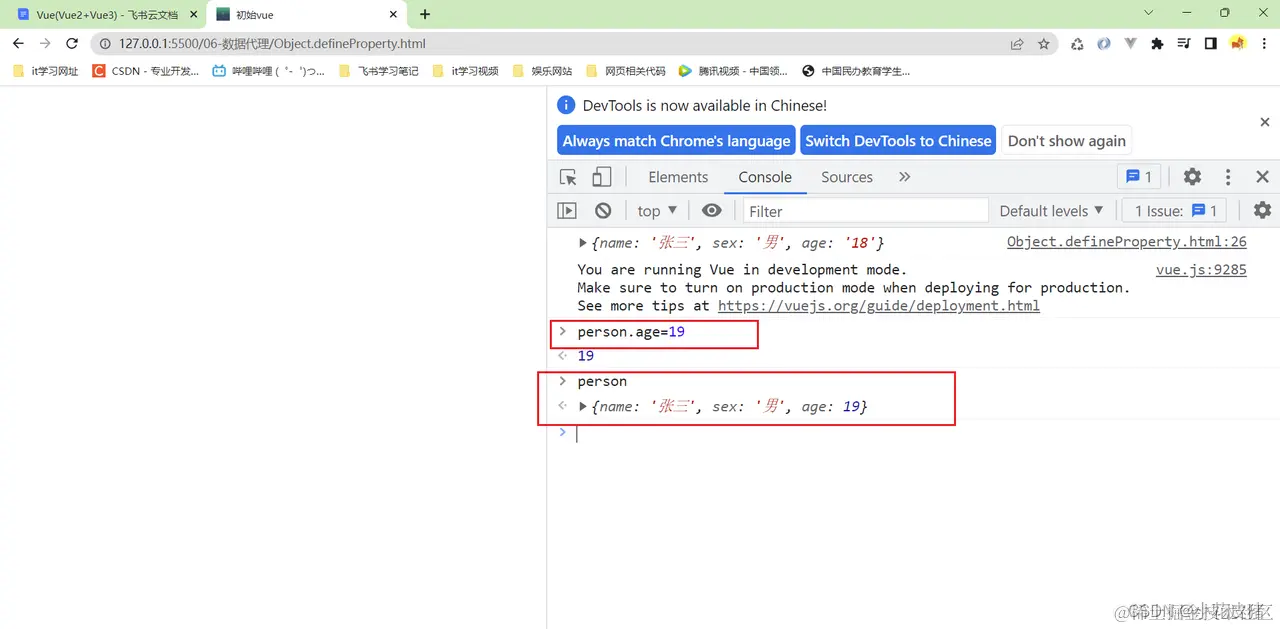This screenshot has height=629, width=1280.
Task: Toggle the browser side panel
Action: (x=1210, y=44)
